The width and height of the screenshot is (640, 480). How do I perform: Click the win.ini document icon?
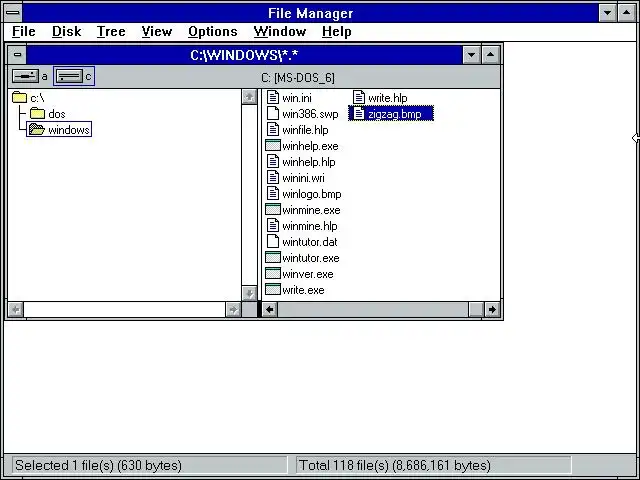(x=273, y=98)
